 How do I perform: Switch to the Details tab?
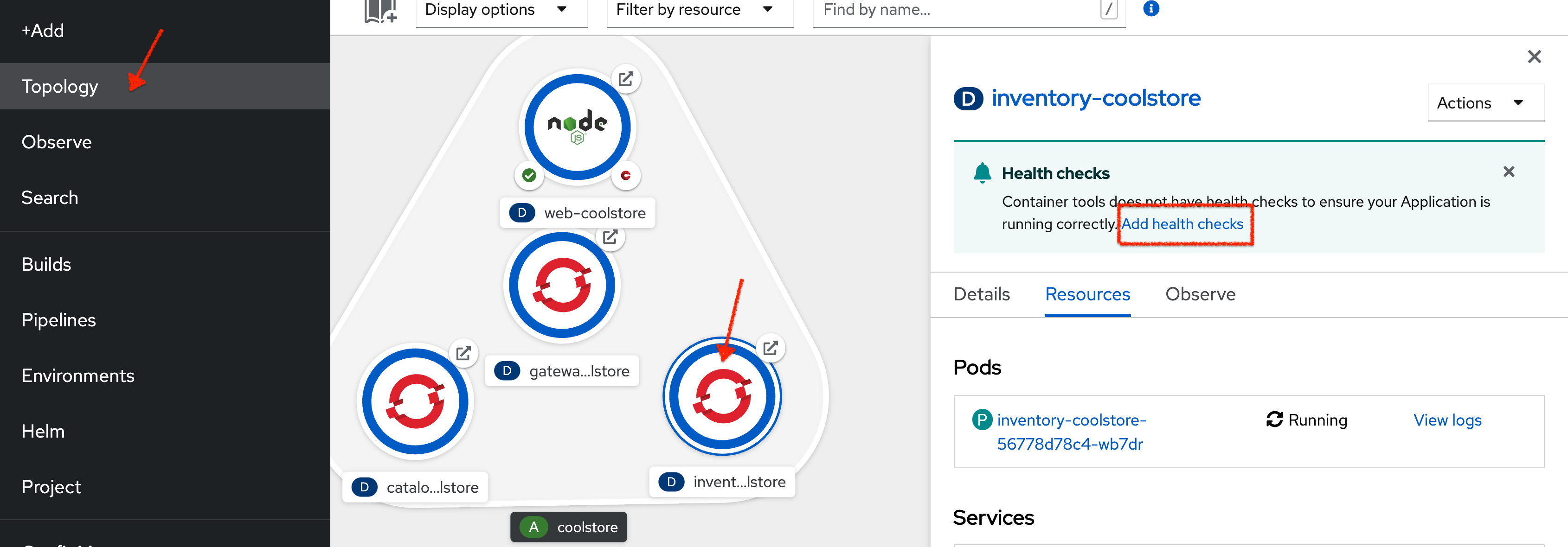point(981,294)
